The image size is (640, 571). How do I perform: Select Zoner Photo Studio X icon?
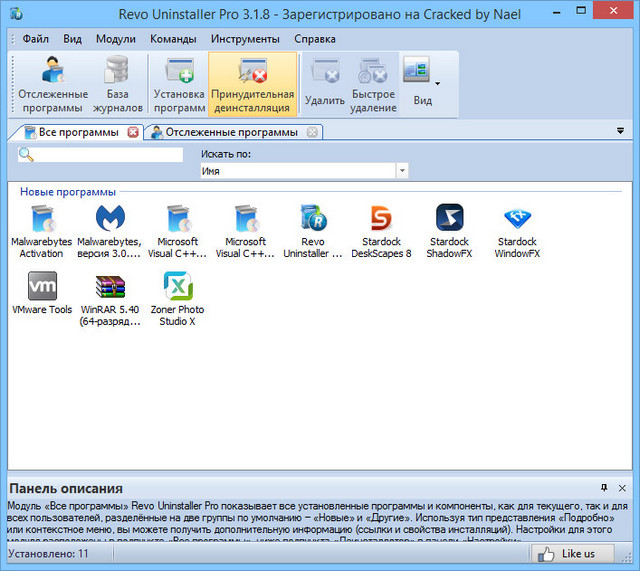[178, 298]
